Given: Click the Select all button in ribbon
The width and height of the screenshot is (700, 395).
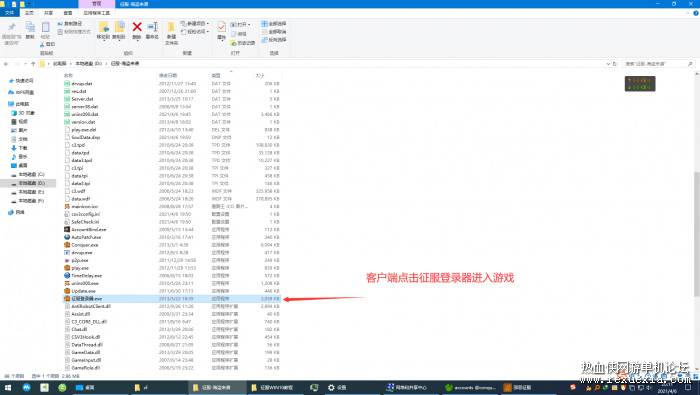Looking at the screenshot, I should click(274, 24).
